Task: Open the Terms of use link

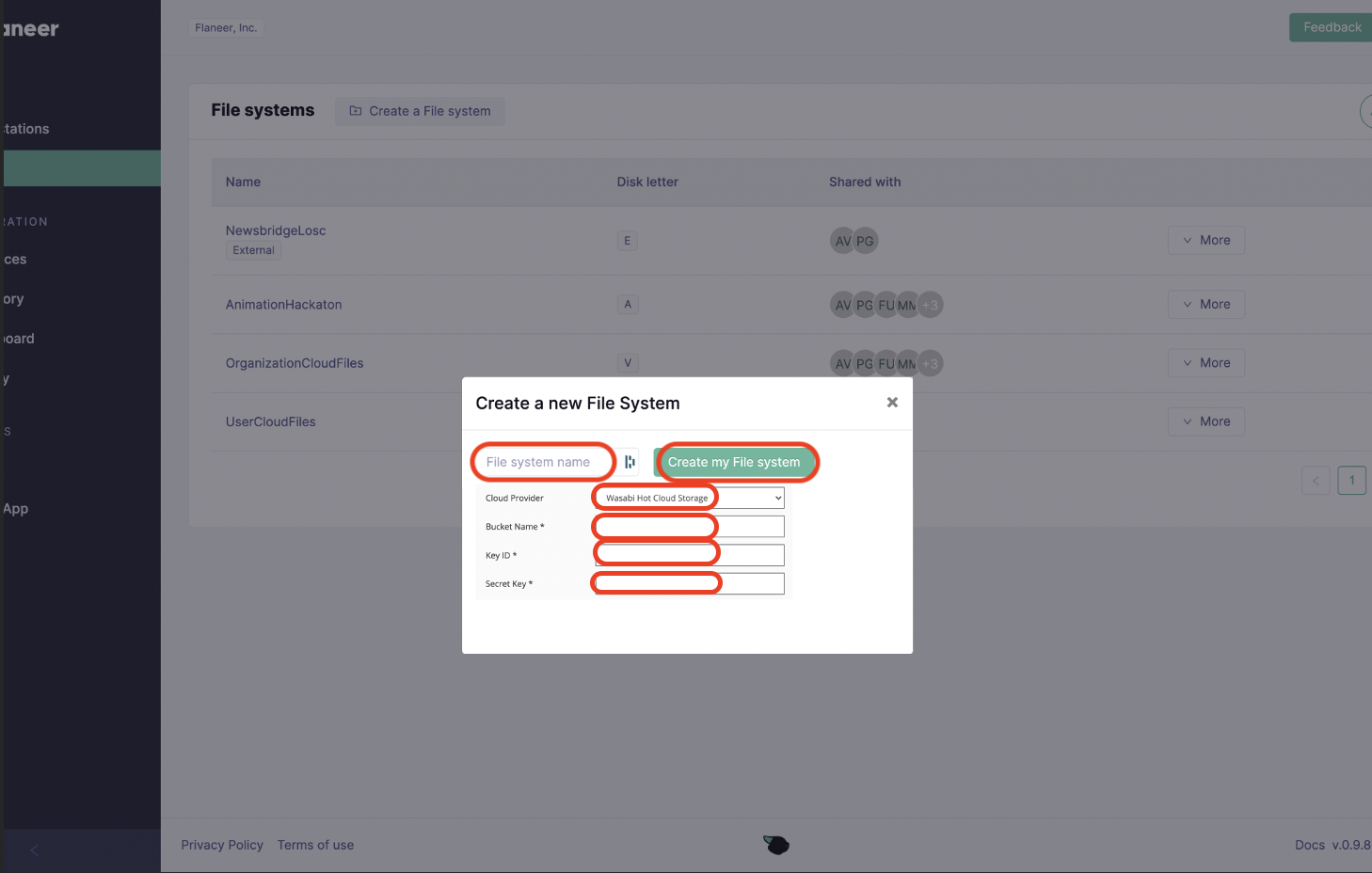Action: [315, 845]
